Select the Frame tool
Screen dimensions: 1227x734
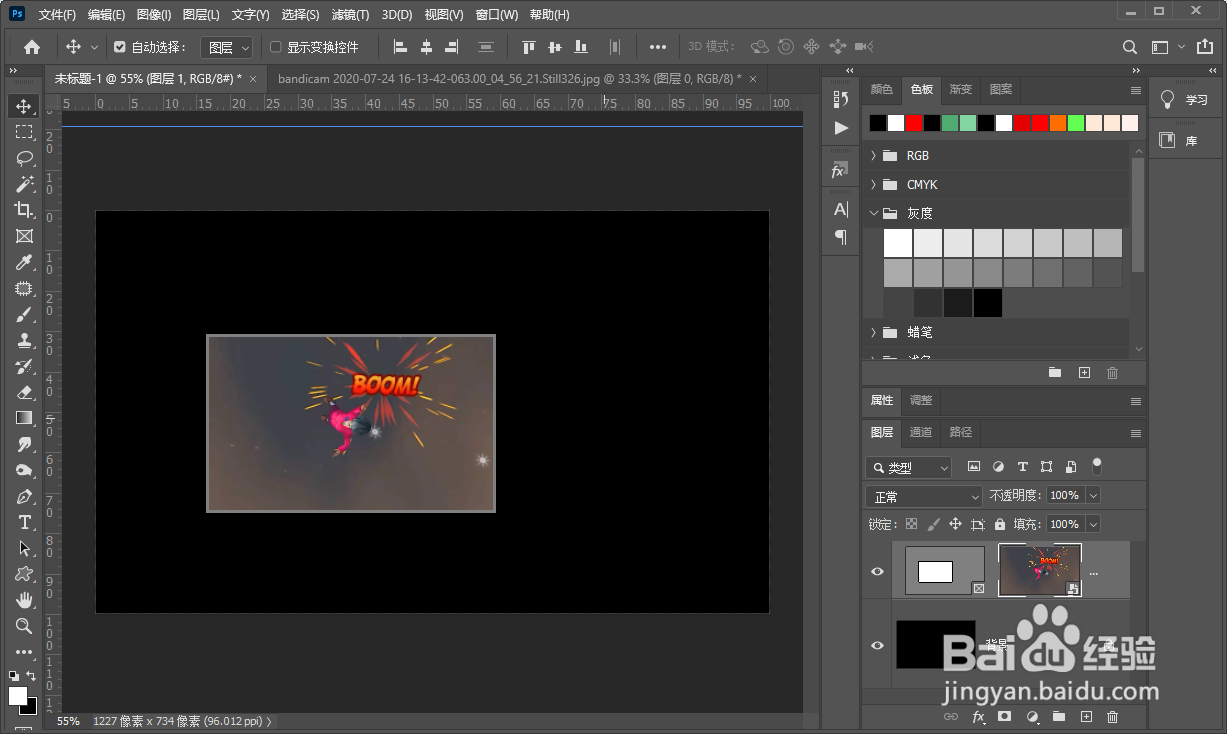(x=24, y=236)
